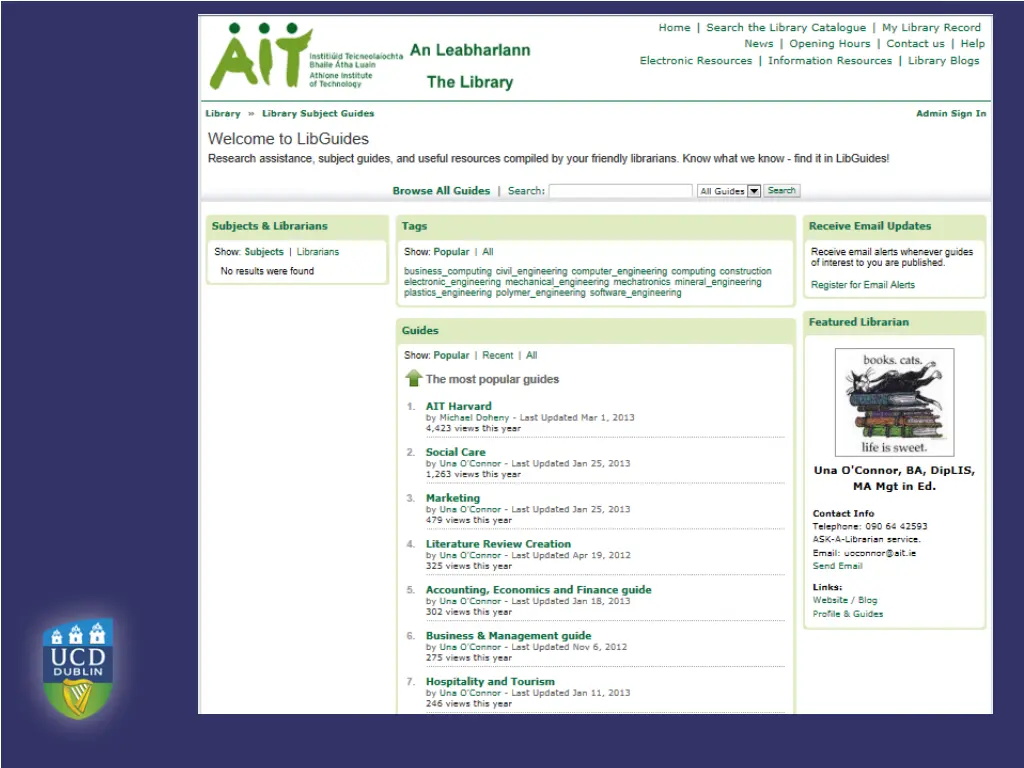Image resolution: width=1024 pixels, height=768 pixels.
Task: Select the civil_engineering tag
Action: 532,271
